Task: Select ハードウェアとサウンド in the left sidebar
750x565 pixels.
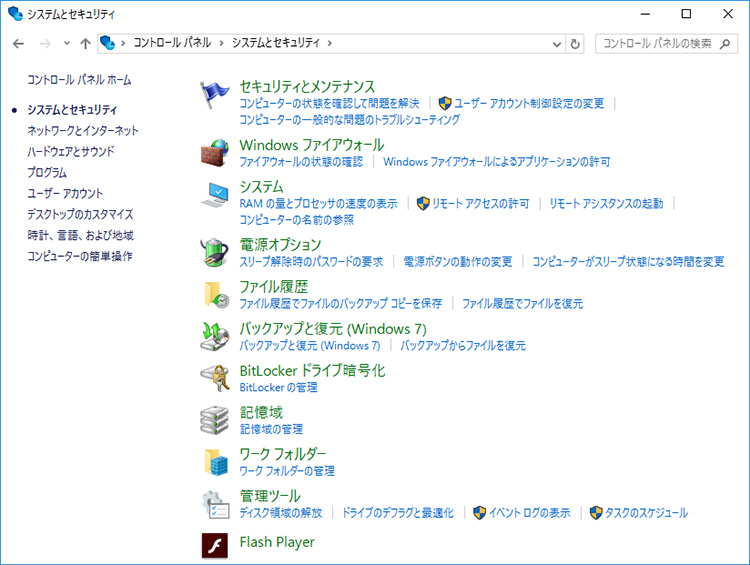Action: [71, 152]
